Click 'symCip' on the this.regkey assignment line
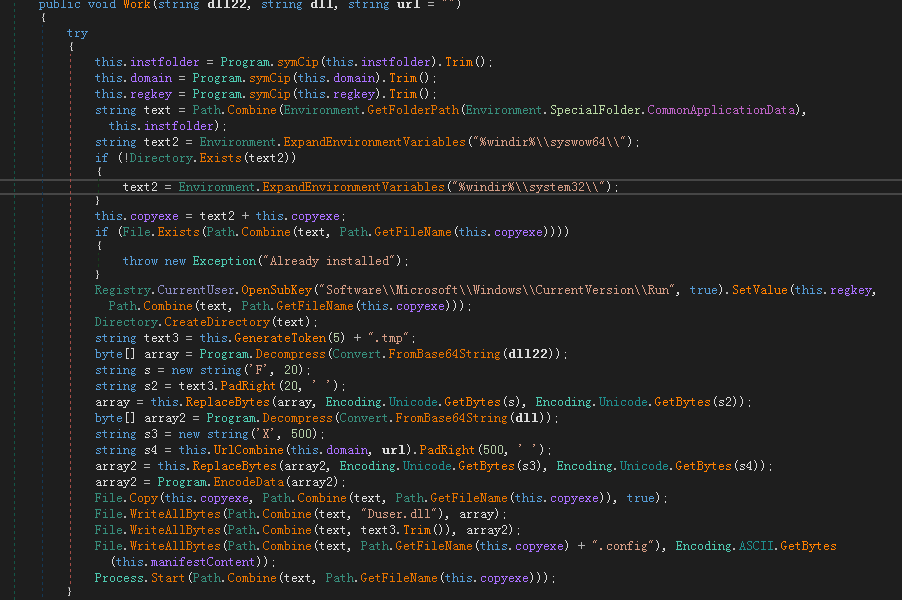The image size is (902, 600). (x=270, y=94)
